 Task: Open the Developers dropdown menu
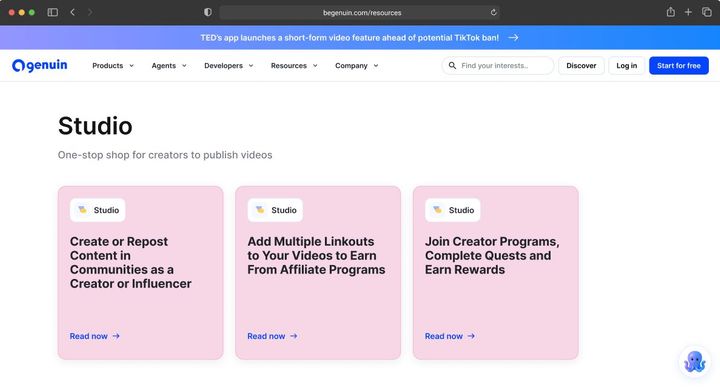click(x=229, y=66)
